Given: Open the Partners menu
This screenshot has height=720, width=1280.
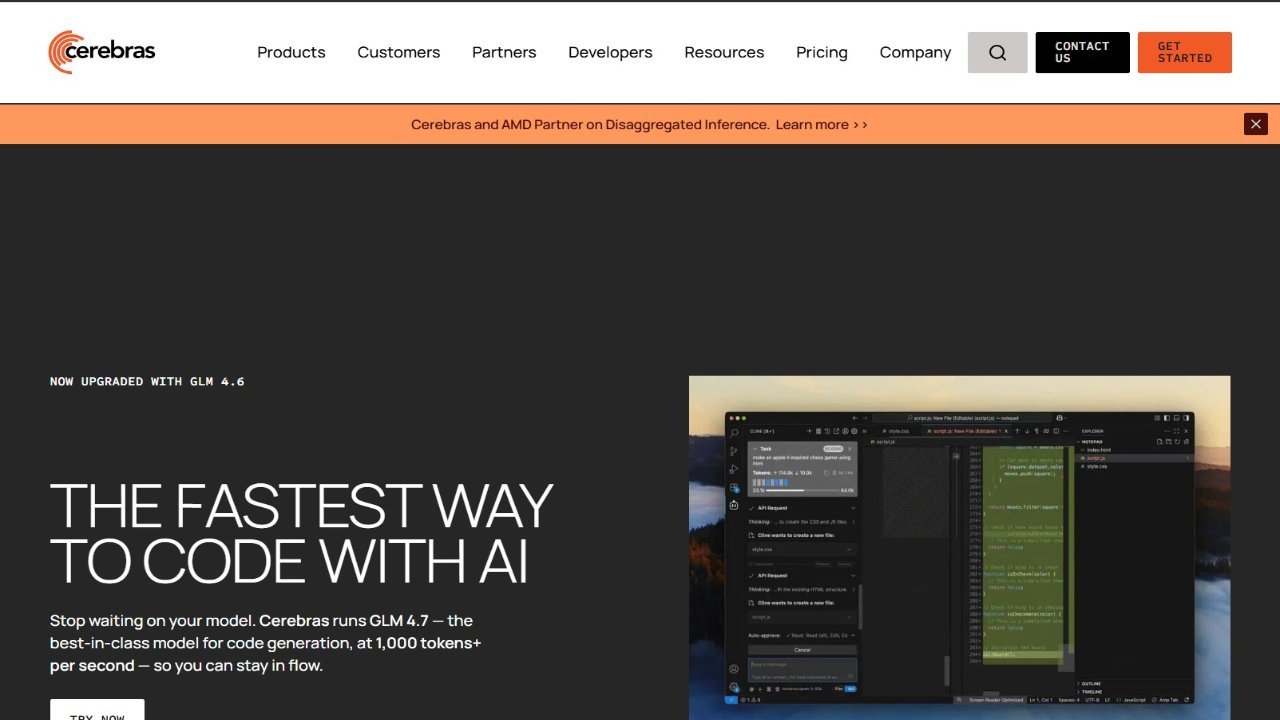Looking at the screenshot, I should coord(504,53).
